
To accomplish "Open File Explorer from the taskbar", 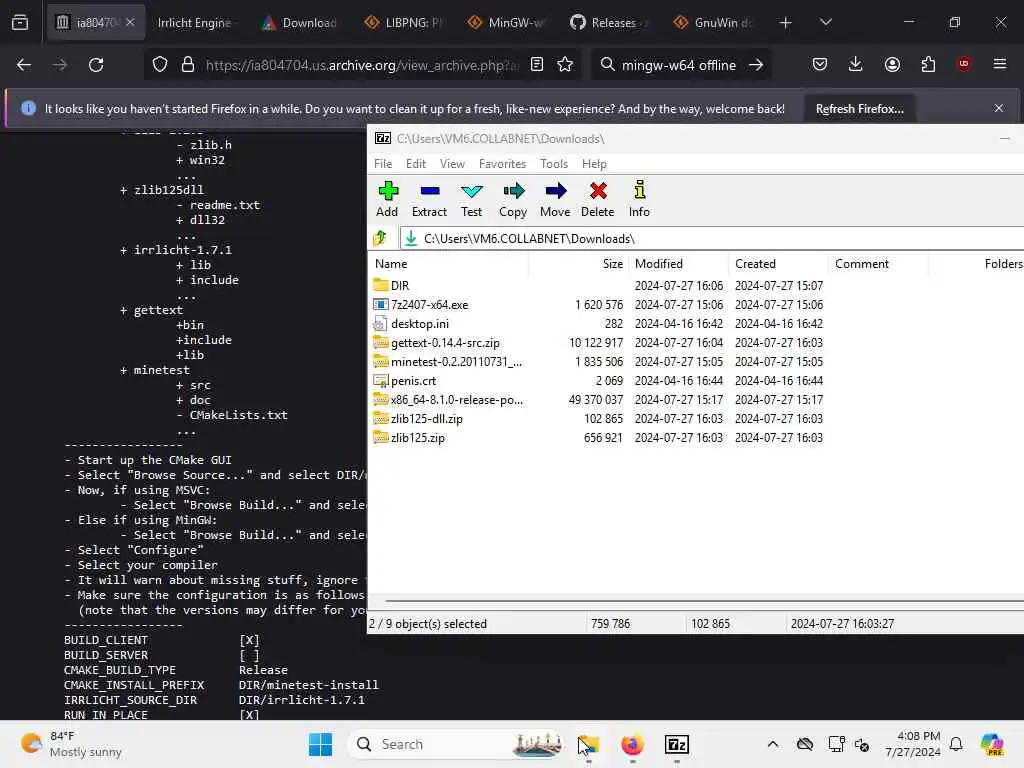I will coord(588,744).
